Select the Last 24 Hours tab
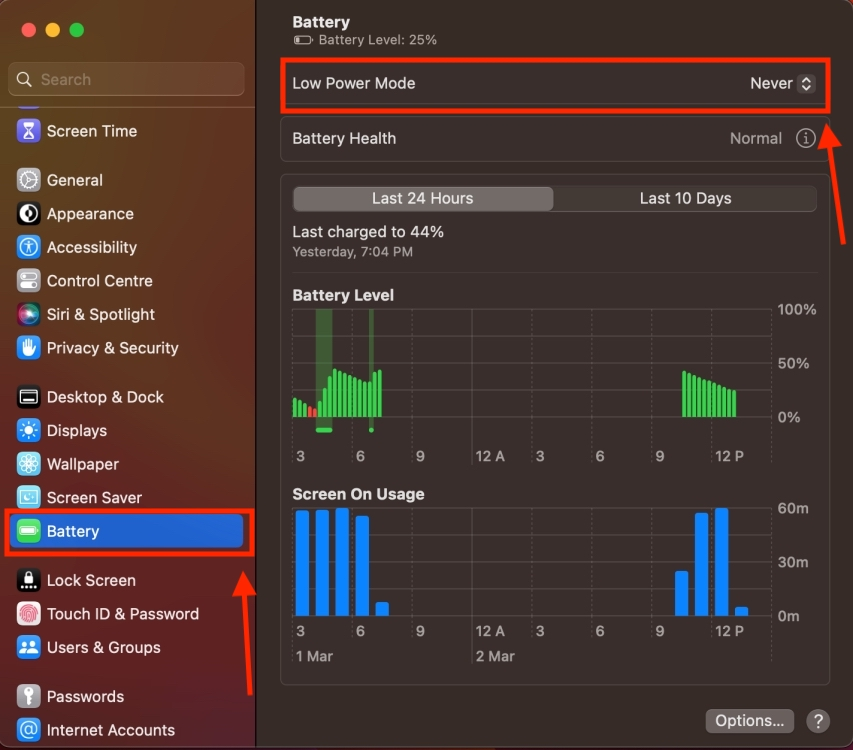Viewport: 853px width, 750px height. 422,198
